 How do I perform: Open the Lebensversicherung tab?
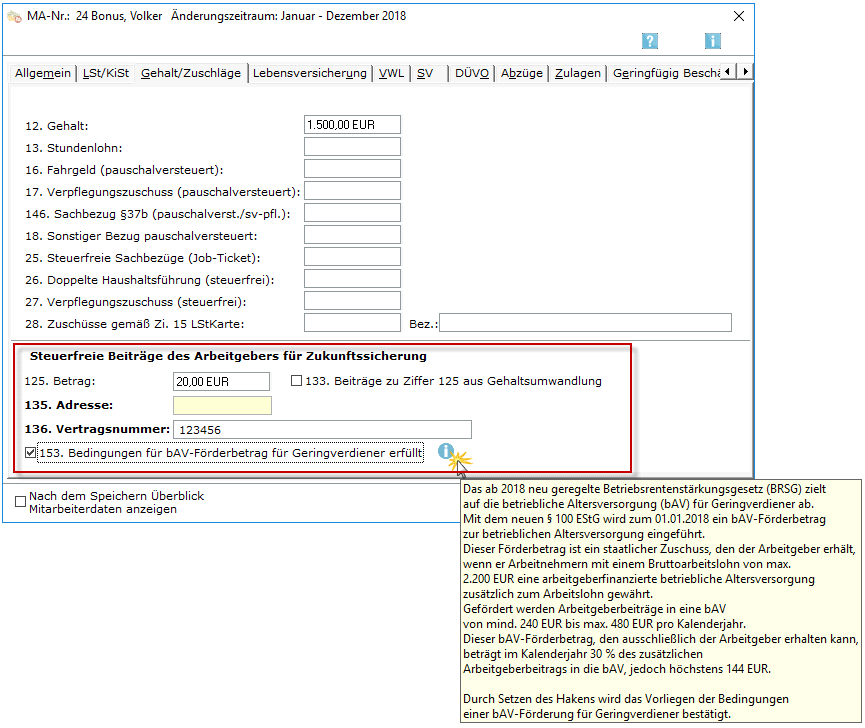(x=309, y=73)
